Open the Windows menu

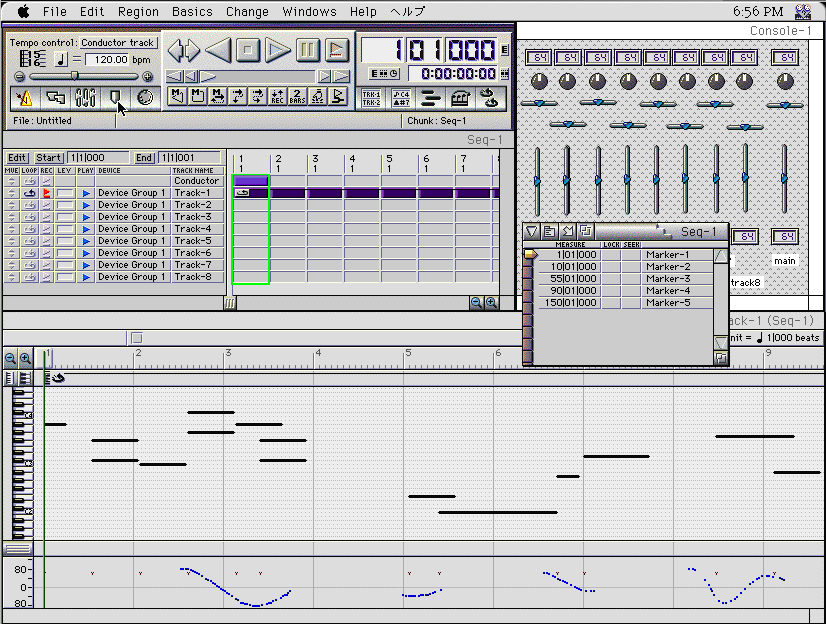point(309,11)
